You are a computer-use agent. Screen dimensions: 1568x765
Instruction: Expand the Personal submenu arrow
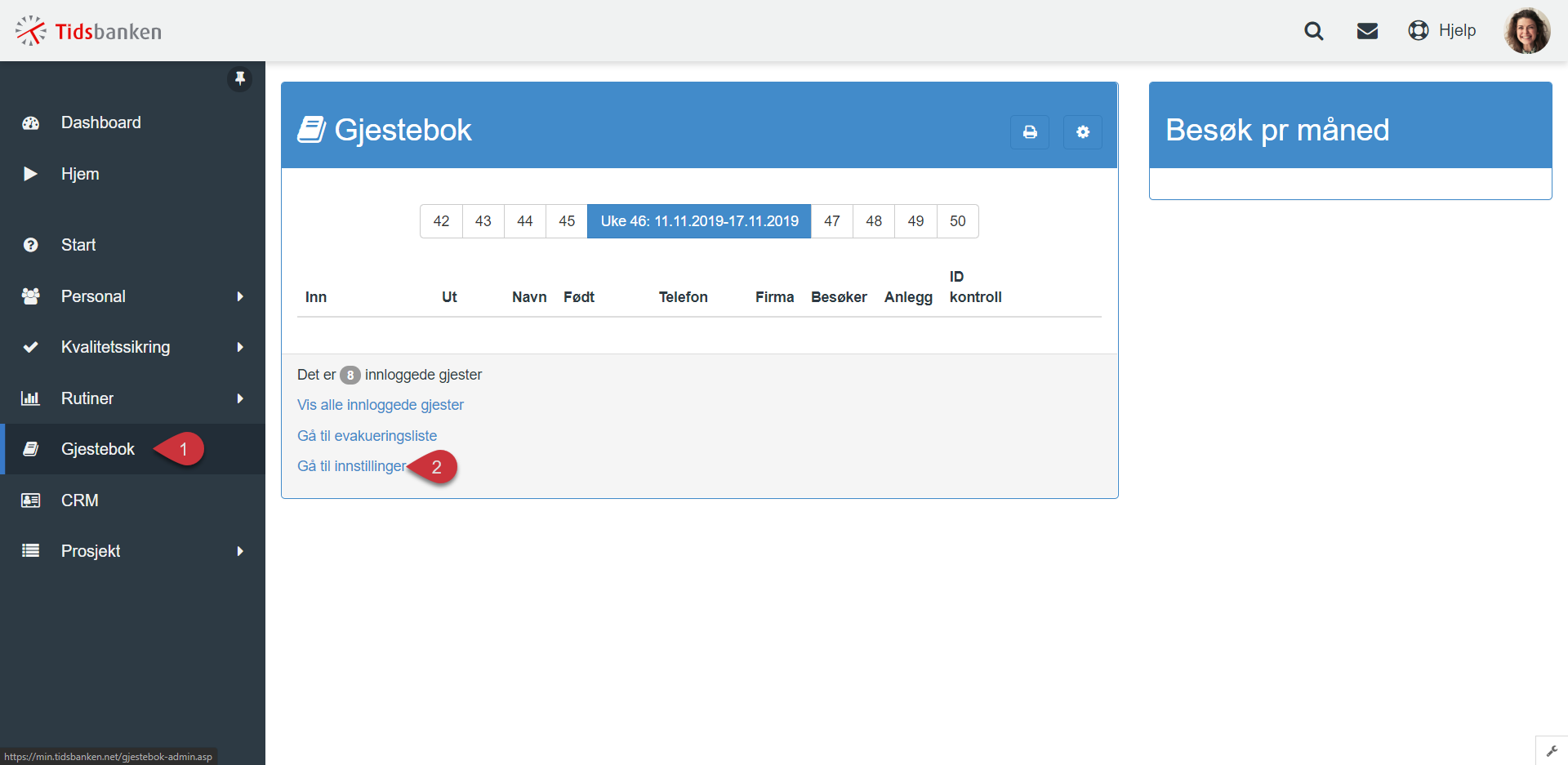click(x=240, y=296)
